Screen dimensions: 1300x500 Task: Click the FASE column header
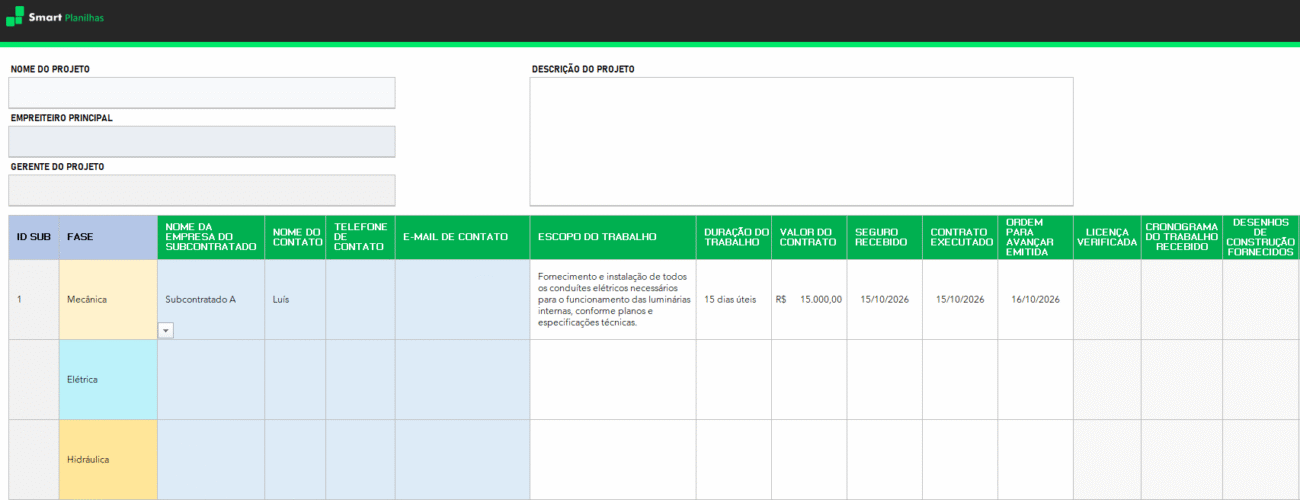click(108, 237)
